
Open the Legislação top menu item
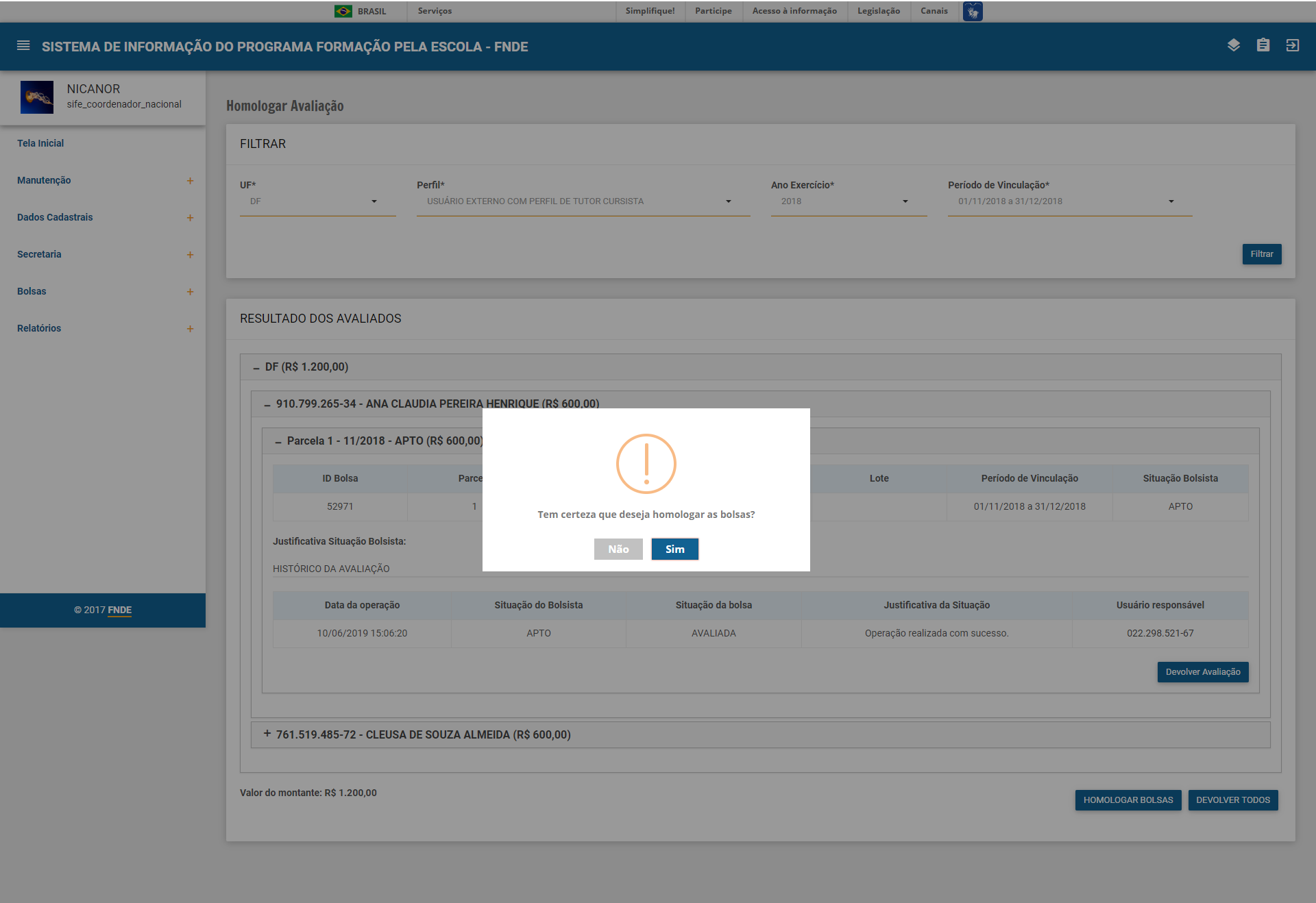(x=879, y=11)
